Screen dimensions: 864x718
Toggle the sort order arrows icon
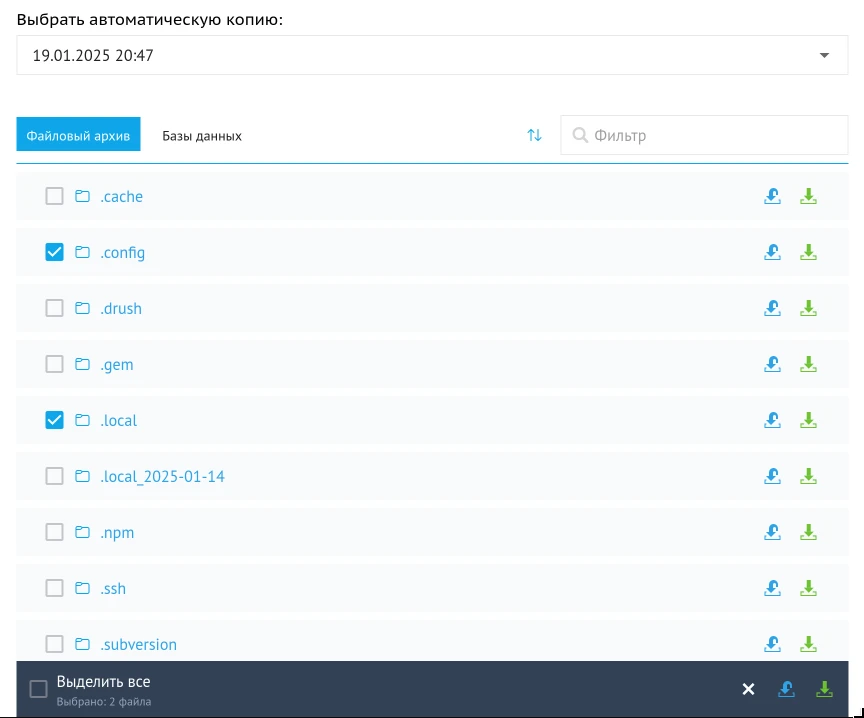point(535,135)
